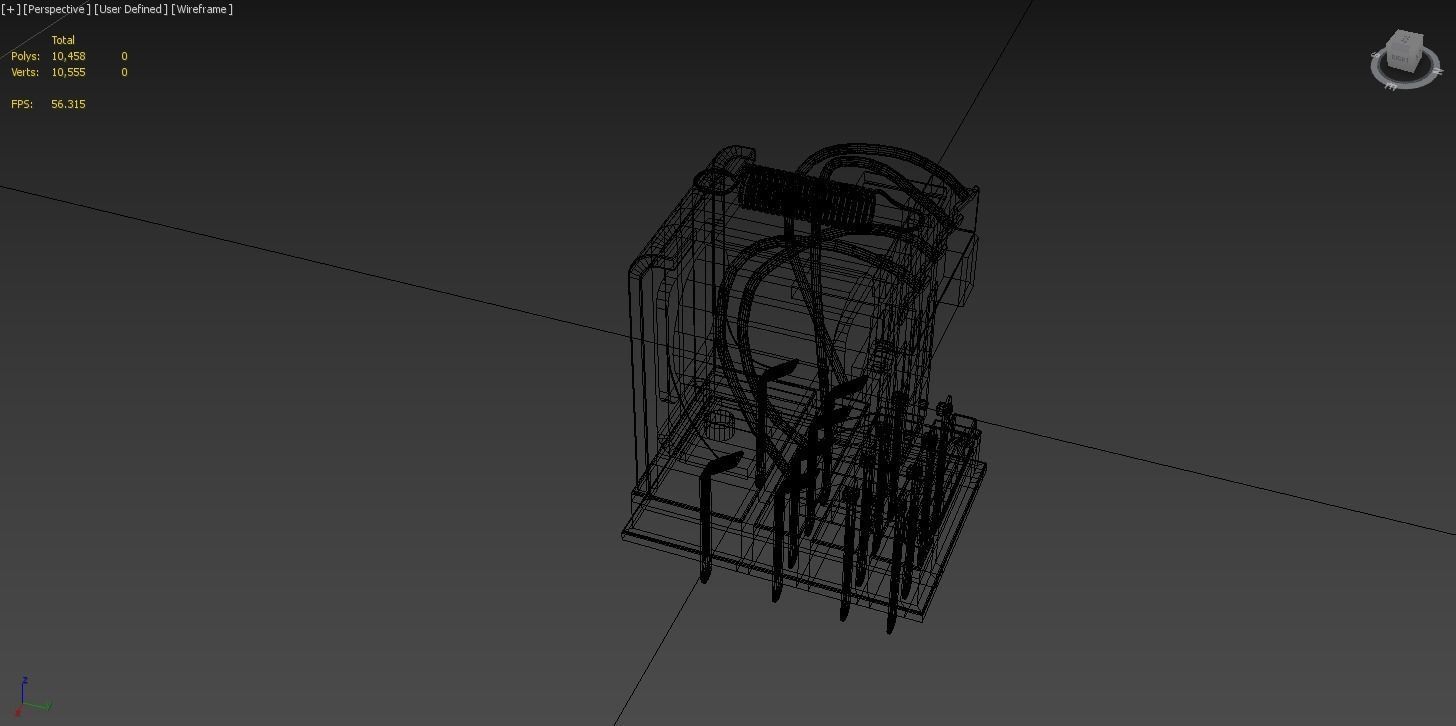Click the Total statistics column header
The width and height of the screenshot is (1456, 726).
tap(63, 40)
